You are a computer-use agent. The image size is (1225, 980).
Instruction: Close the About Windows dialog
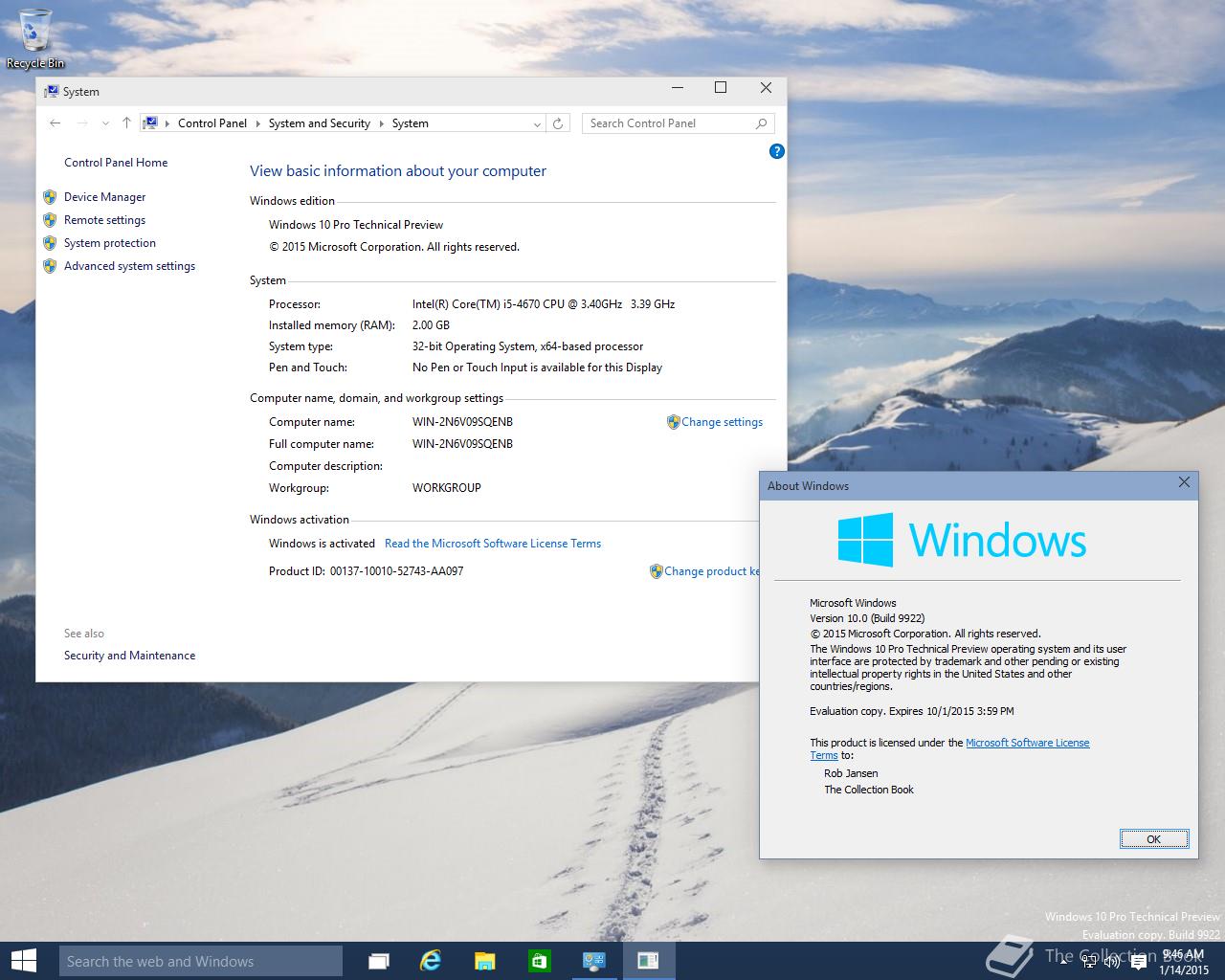(1184, 482)
